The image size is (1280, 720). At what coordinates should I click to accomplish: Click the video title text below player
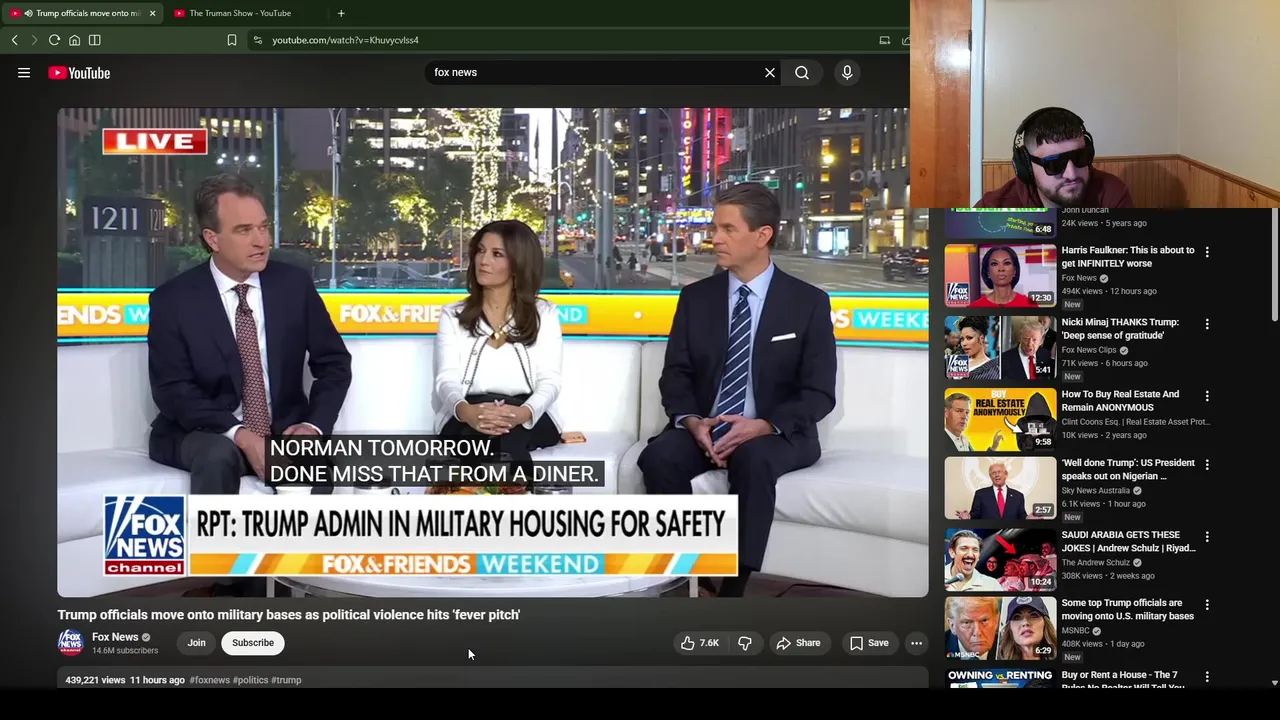click(x=289, y=615)
